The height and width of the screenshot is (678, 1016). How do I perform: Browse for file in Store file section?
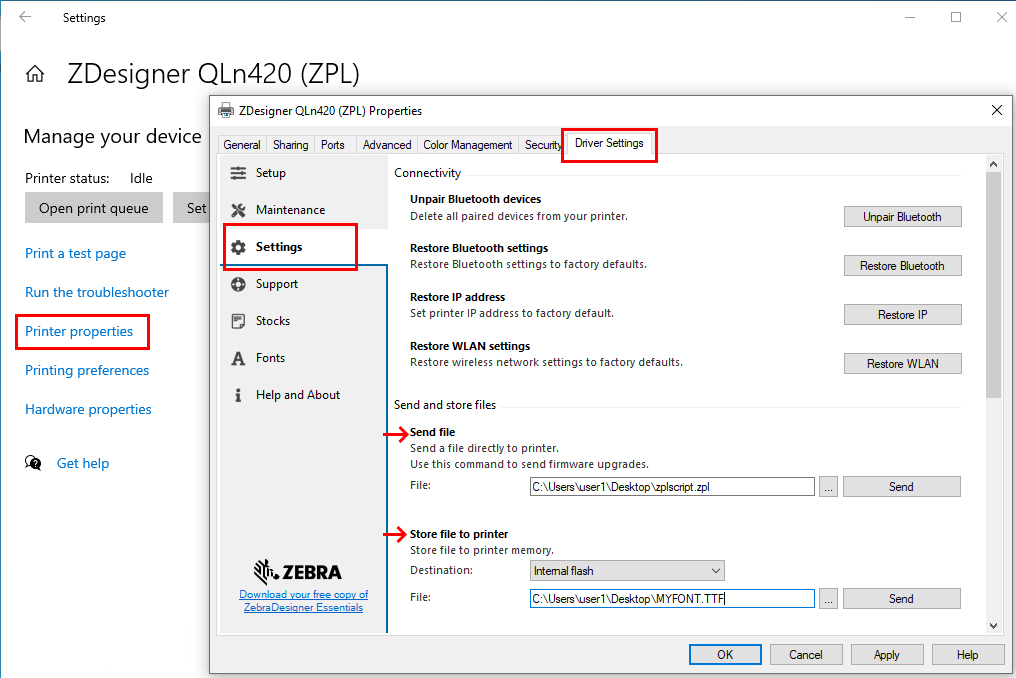tap(828, 599)
